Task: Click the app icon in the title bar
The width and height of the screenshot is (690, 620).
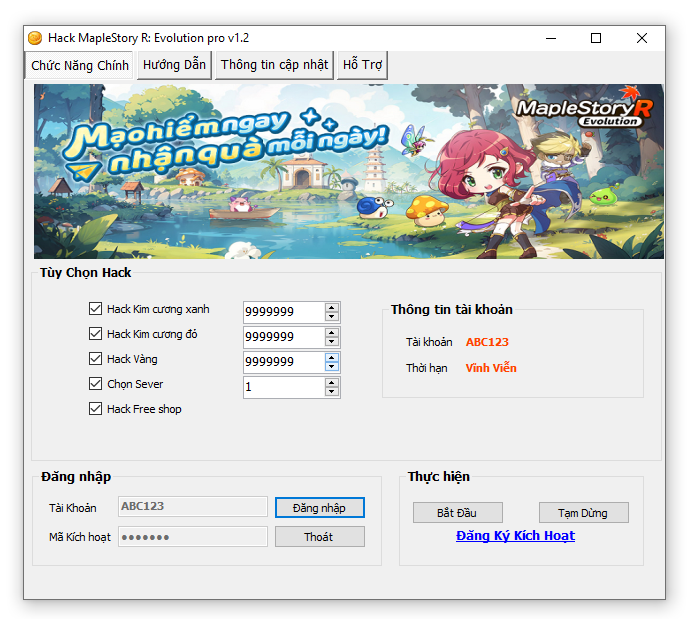Action: click(x=35, y=38)
